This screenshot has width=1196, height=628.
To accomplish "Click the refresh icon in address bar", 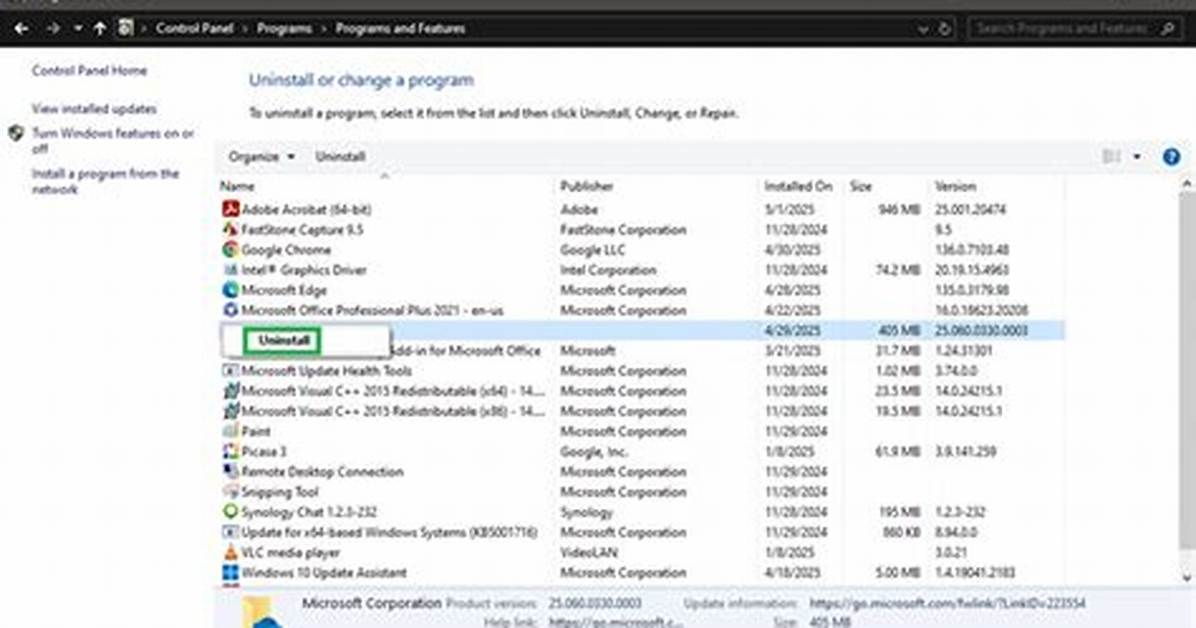I will (944, 29).
